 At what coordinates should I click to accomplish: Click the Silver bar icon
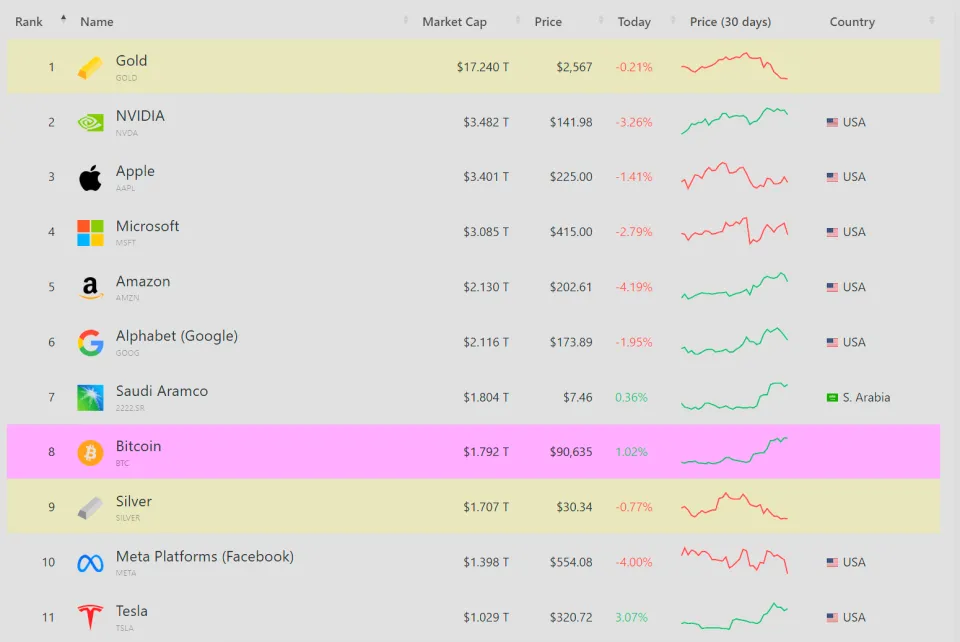[90, 507]
